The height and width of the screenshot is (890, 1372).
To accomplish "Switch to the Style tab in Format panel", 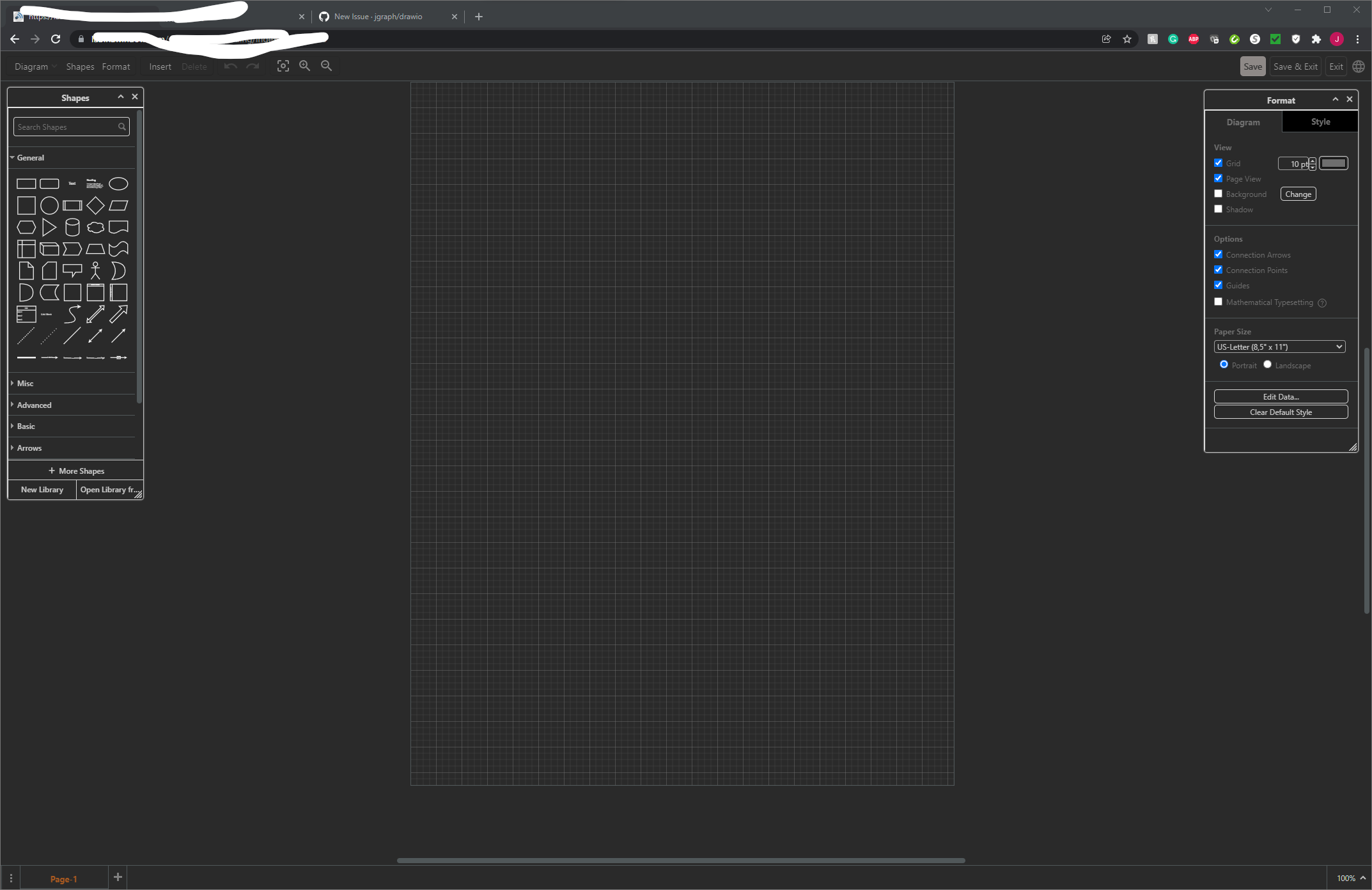I will click(1320, 121).
